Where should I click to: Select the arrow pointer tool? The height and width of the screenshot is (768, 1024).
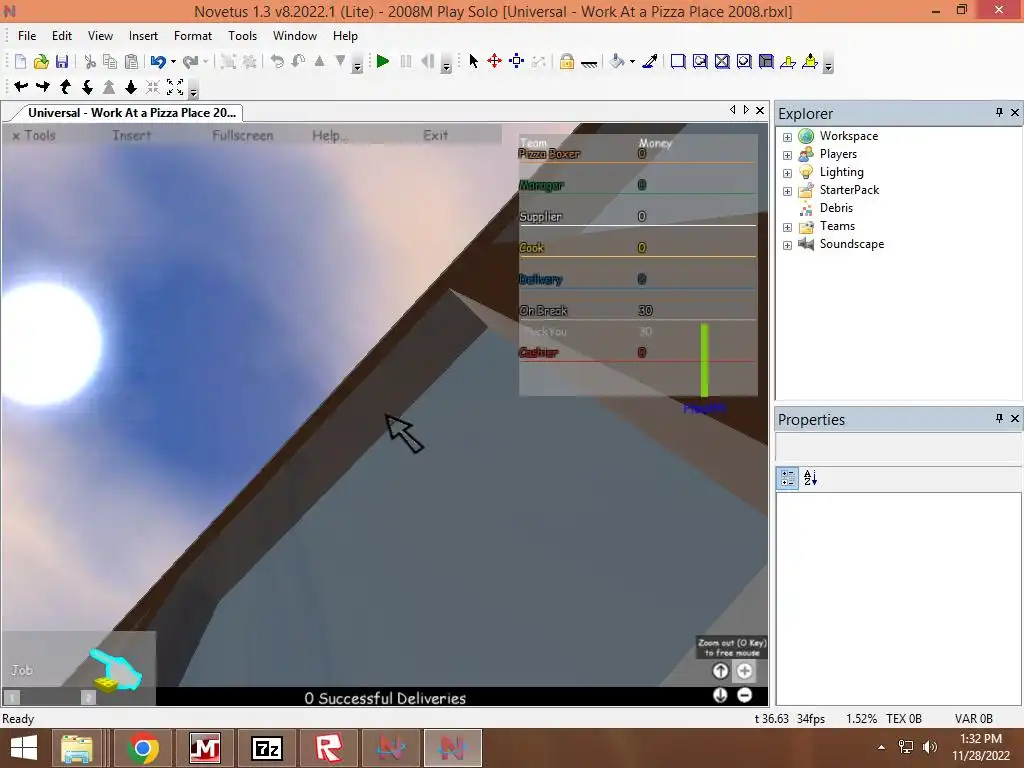[473, 61]
